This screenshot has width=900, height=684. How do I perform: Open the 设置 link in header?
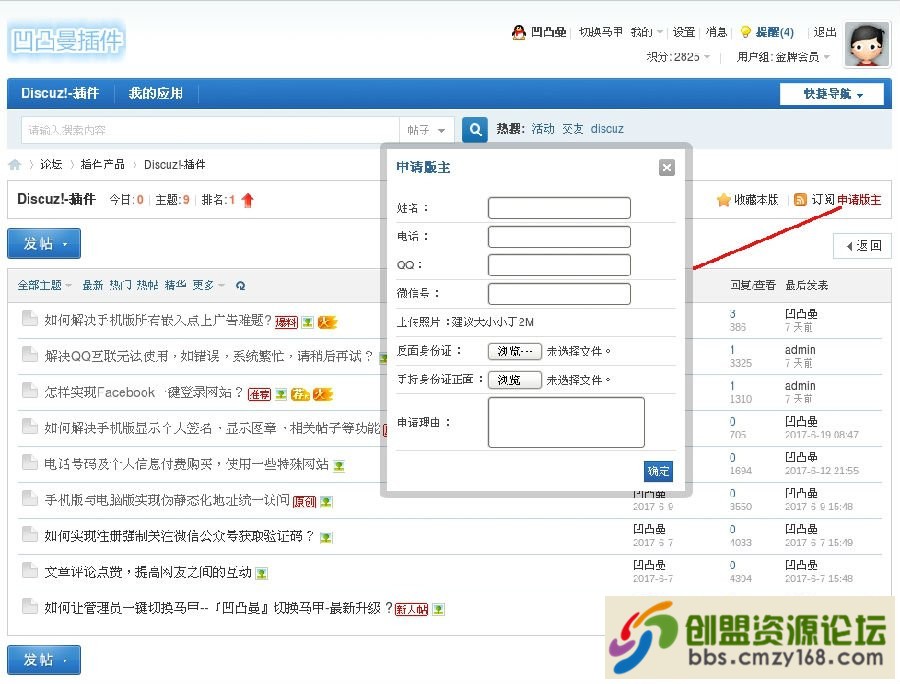point(684,32)
